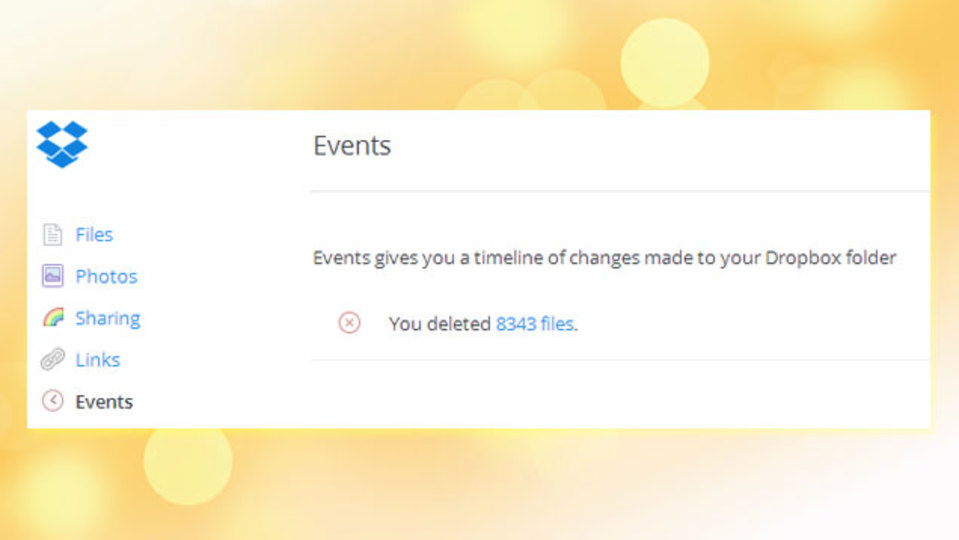Click the words "Dropbox folder" in the description
Viewport: 959px width, 540px height.
click(831, 257)
